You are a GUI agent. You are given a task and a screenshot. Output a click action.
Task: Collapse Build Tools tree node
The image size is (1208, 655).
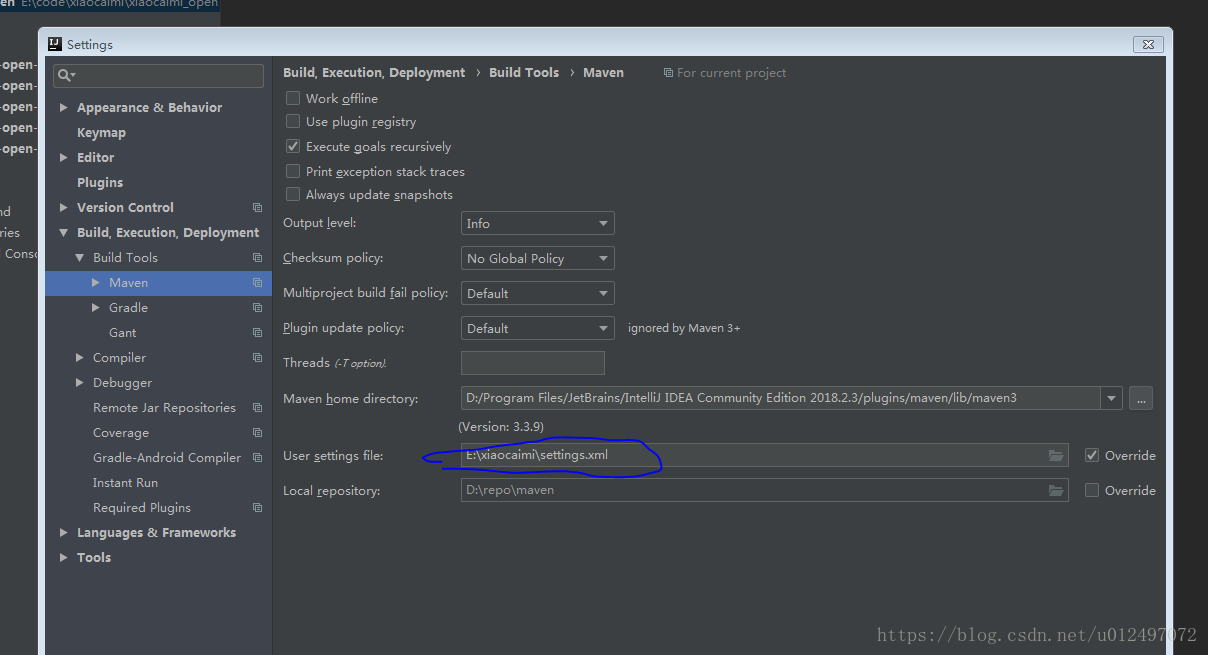(x=80, y=258)
